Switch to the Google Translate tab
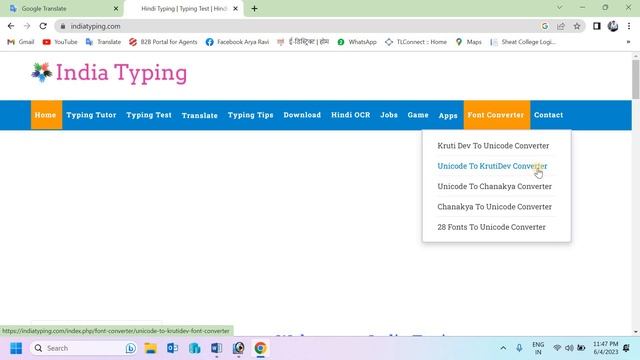640x360 pixels. tap(61, 9)
